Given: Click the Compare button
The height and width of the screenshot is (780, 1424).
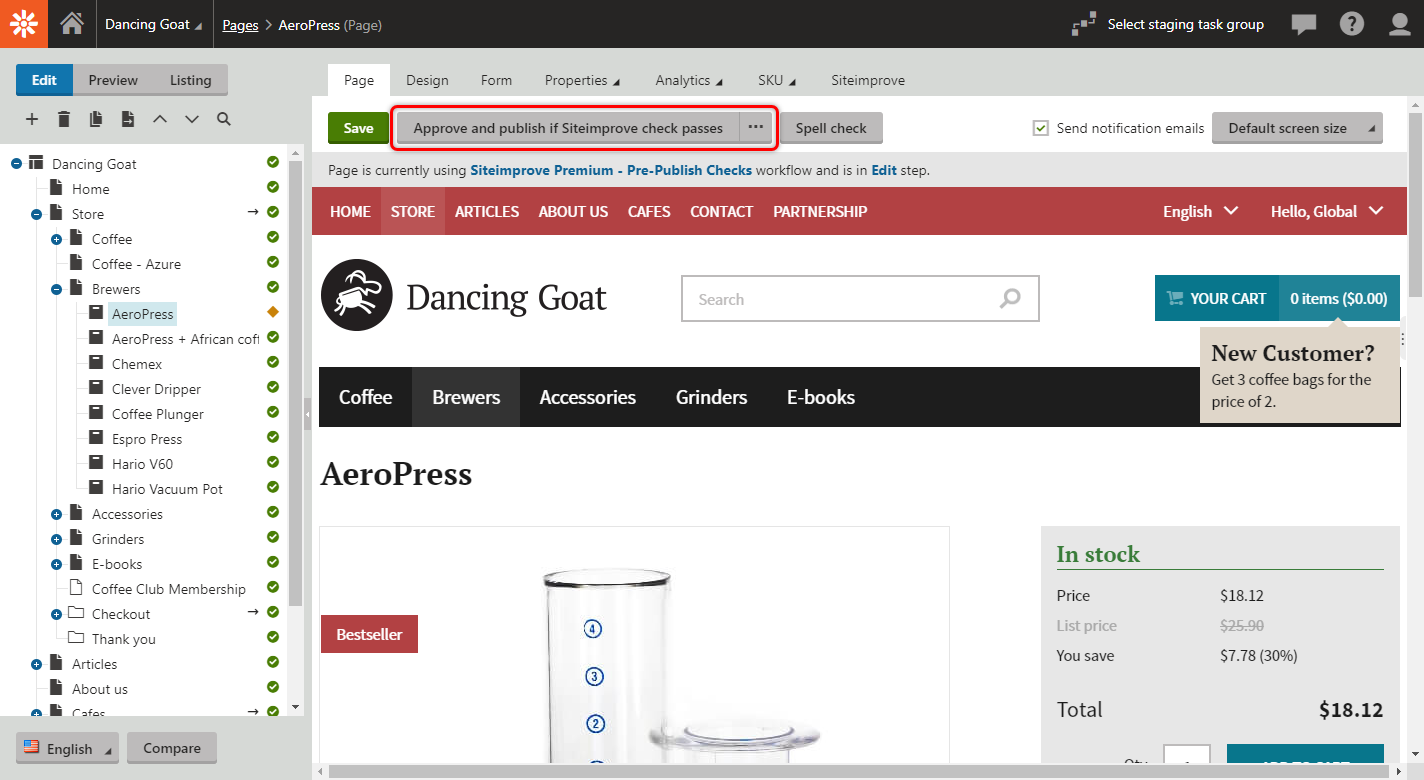Looking at the screenshot, I should pos(172,747).
